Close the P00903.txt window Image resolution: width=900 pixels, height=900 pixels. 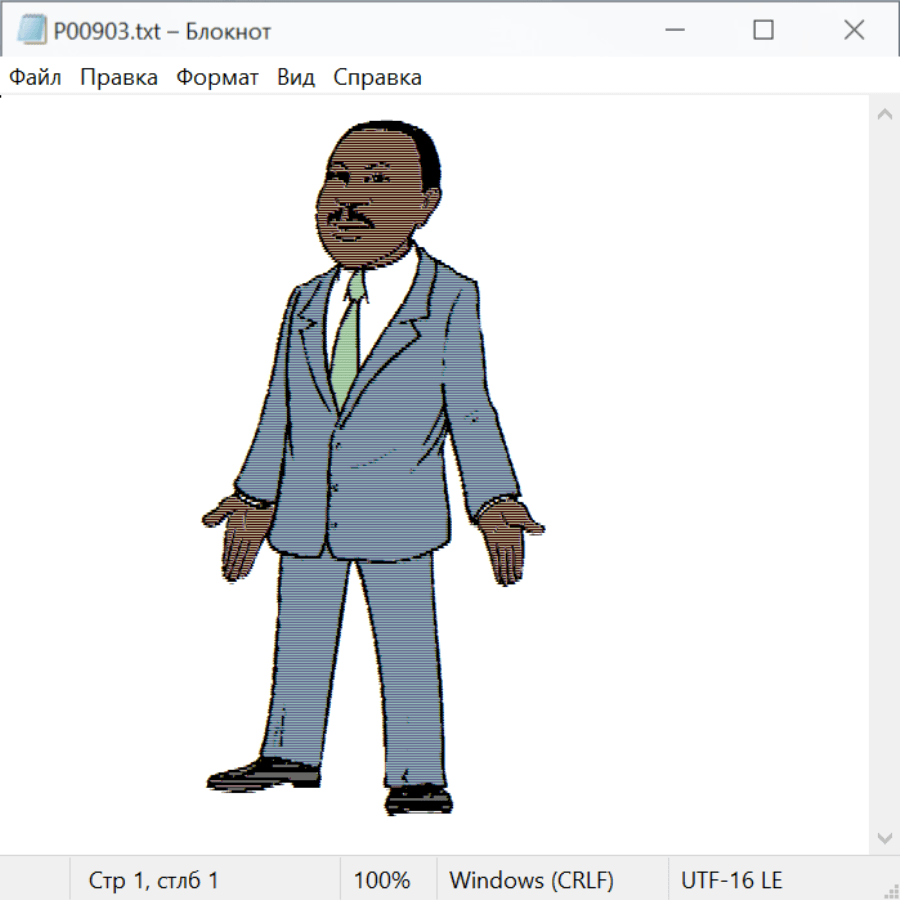click(x=853, y=31)
